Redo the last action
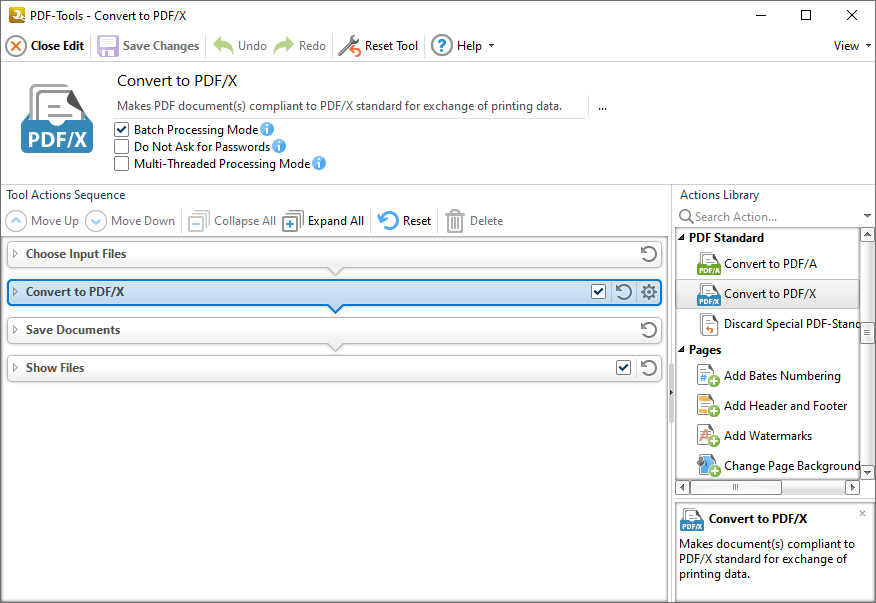The width and height of the screenshot is (876, 603). pos(300,46)
